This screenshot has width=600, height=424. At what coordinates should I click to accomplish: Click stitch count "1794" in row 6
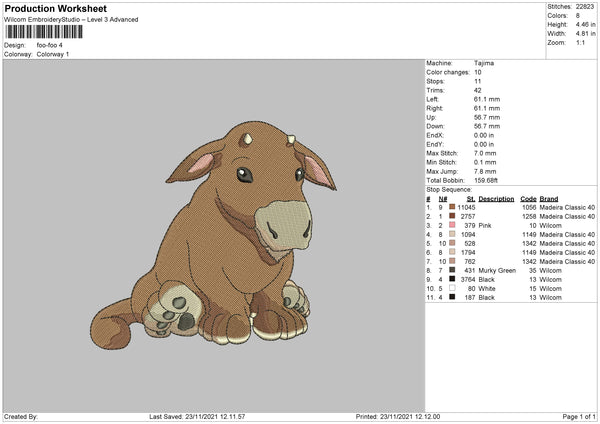[x=468, y=253]
